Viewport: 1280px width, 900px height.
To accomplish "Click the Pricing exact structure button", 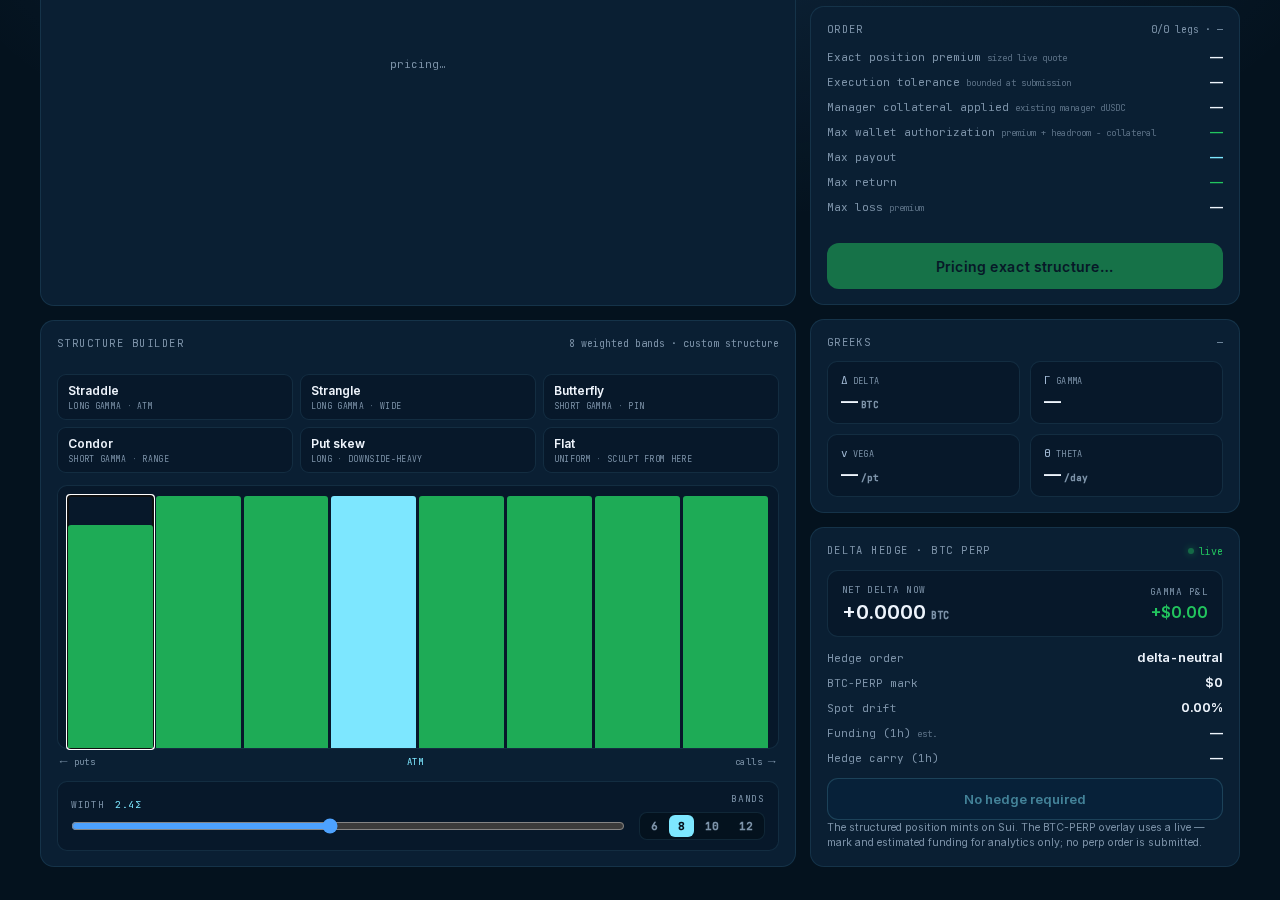I will [1025, 266].
